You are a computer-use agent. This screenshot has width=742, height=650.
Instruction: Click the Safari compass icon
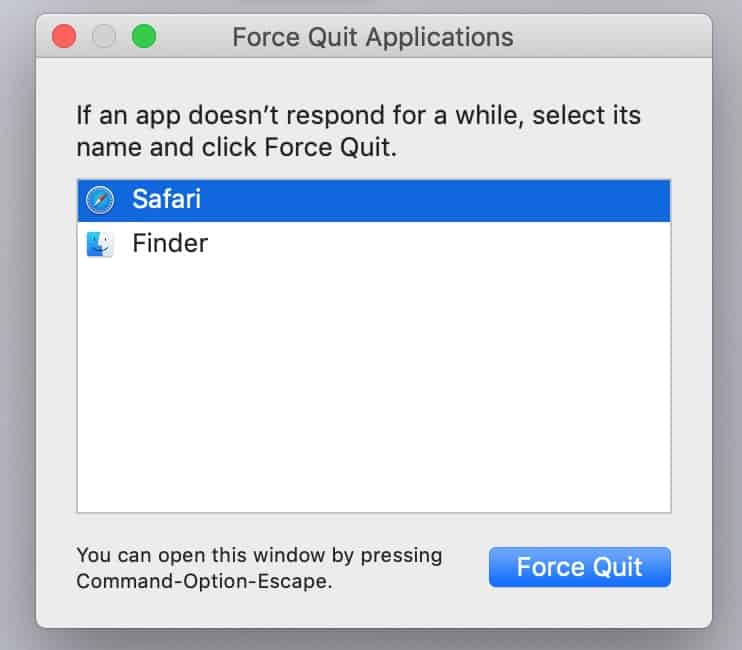click(x=100, y=200)
